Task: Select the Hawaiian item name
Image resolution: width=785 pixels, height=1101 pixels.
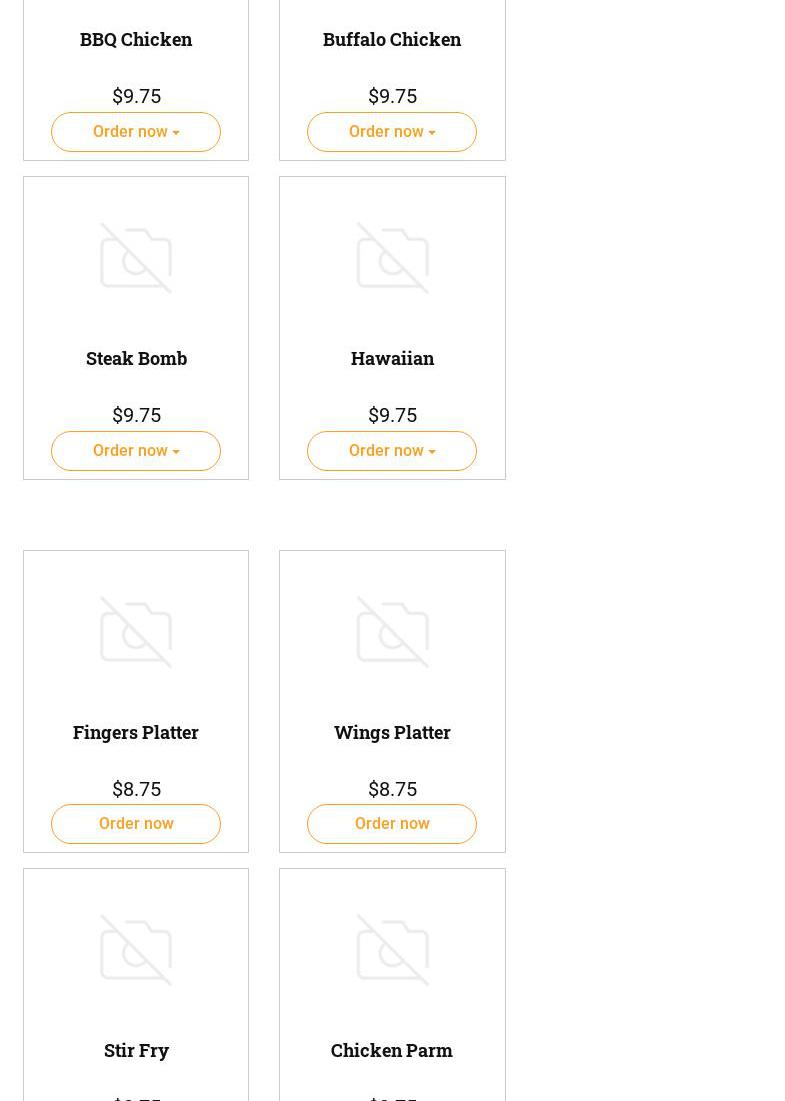Action: [x=392, y=358]
